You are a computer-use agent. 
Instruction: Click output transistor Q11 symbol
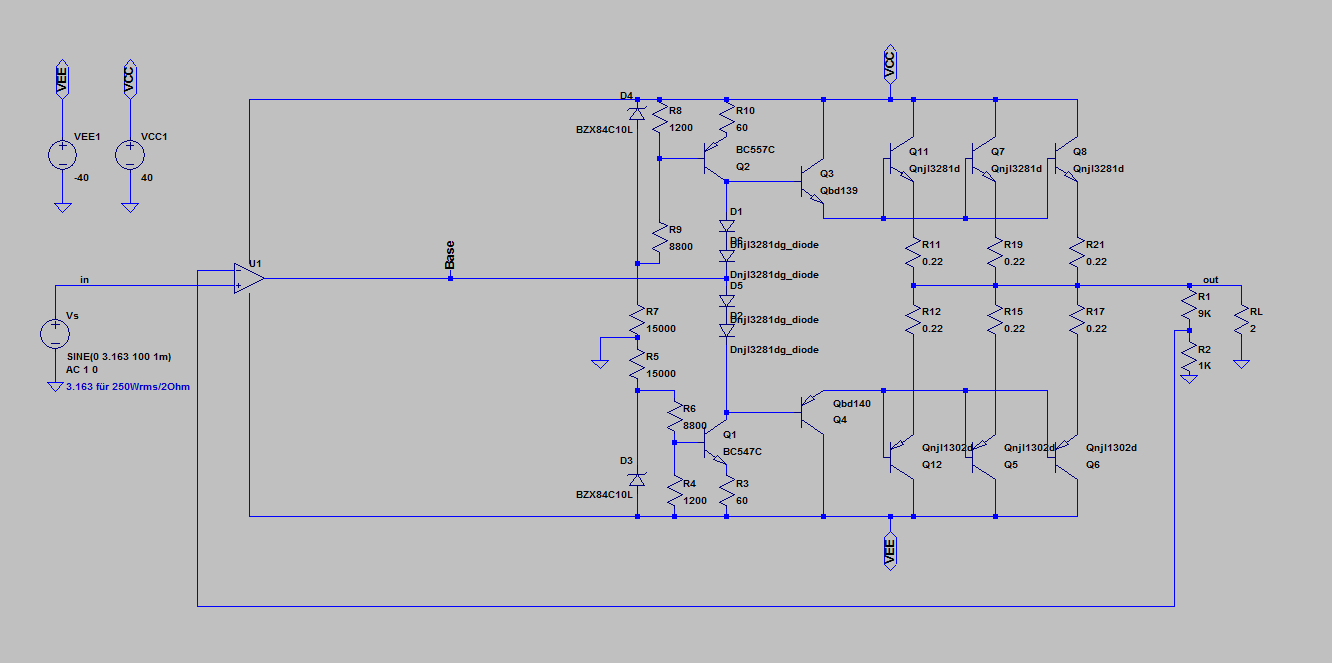point(901,158)
